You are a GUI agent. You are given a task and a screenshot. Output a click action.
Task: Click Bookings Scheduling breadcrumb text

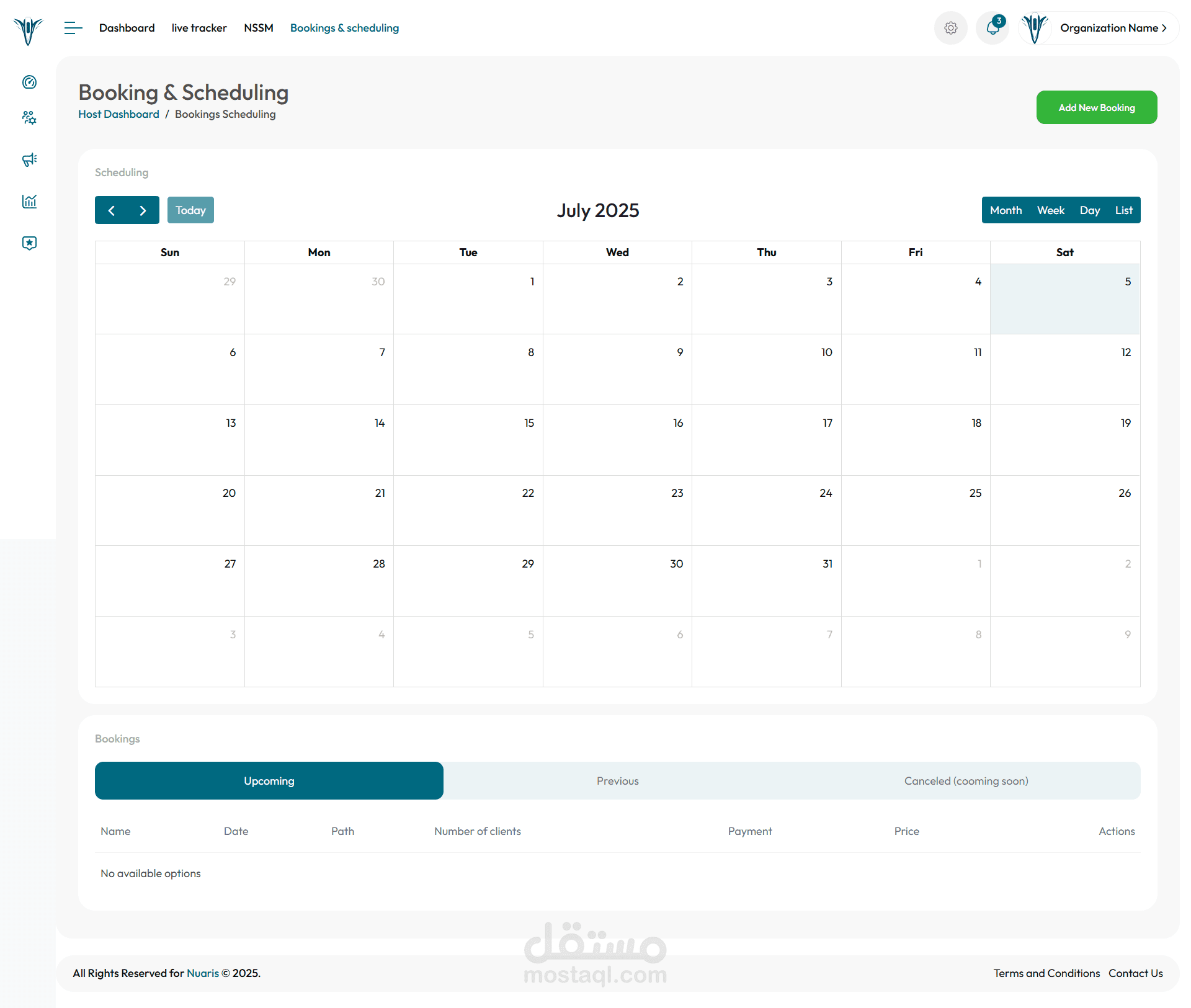225,114
